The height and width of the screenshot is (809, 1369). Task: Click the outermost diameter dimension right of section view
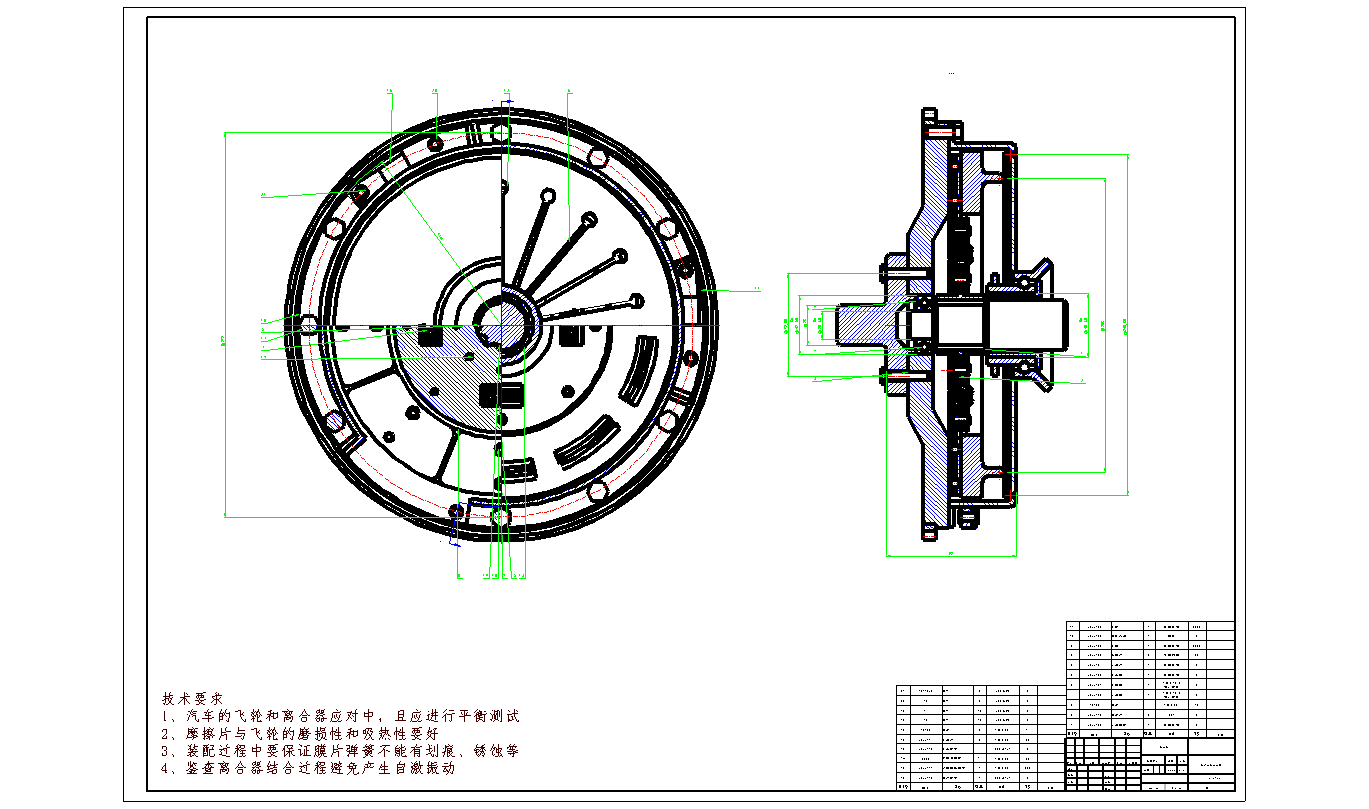(1128, 323)
